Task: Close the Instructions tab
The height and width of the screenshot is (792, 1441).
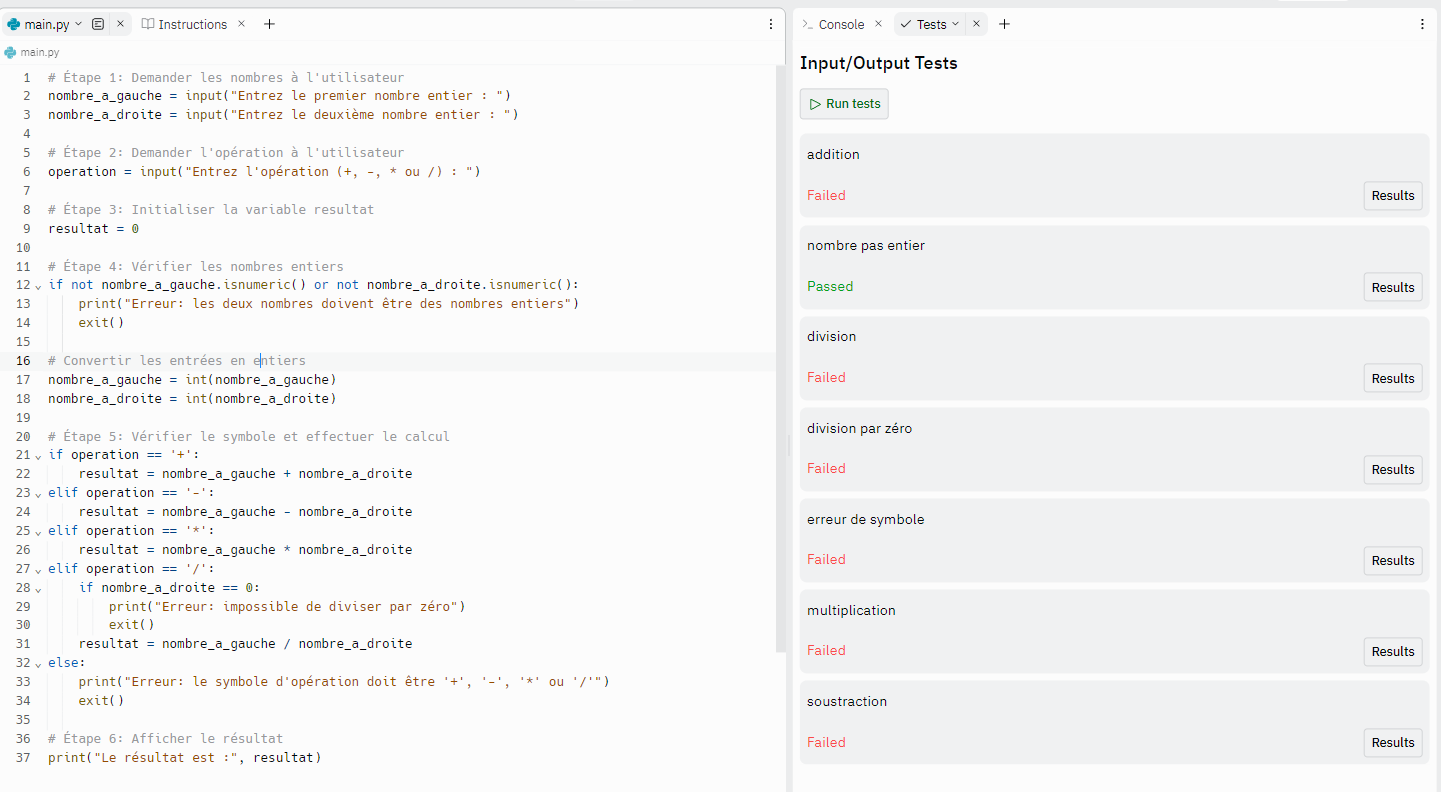Action: pyautogui.click(x=241, y=24)
